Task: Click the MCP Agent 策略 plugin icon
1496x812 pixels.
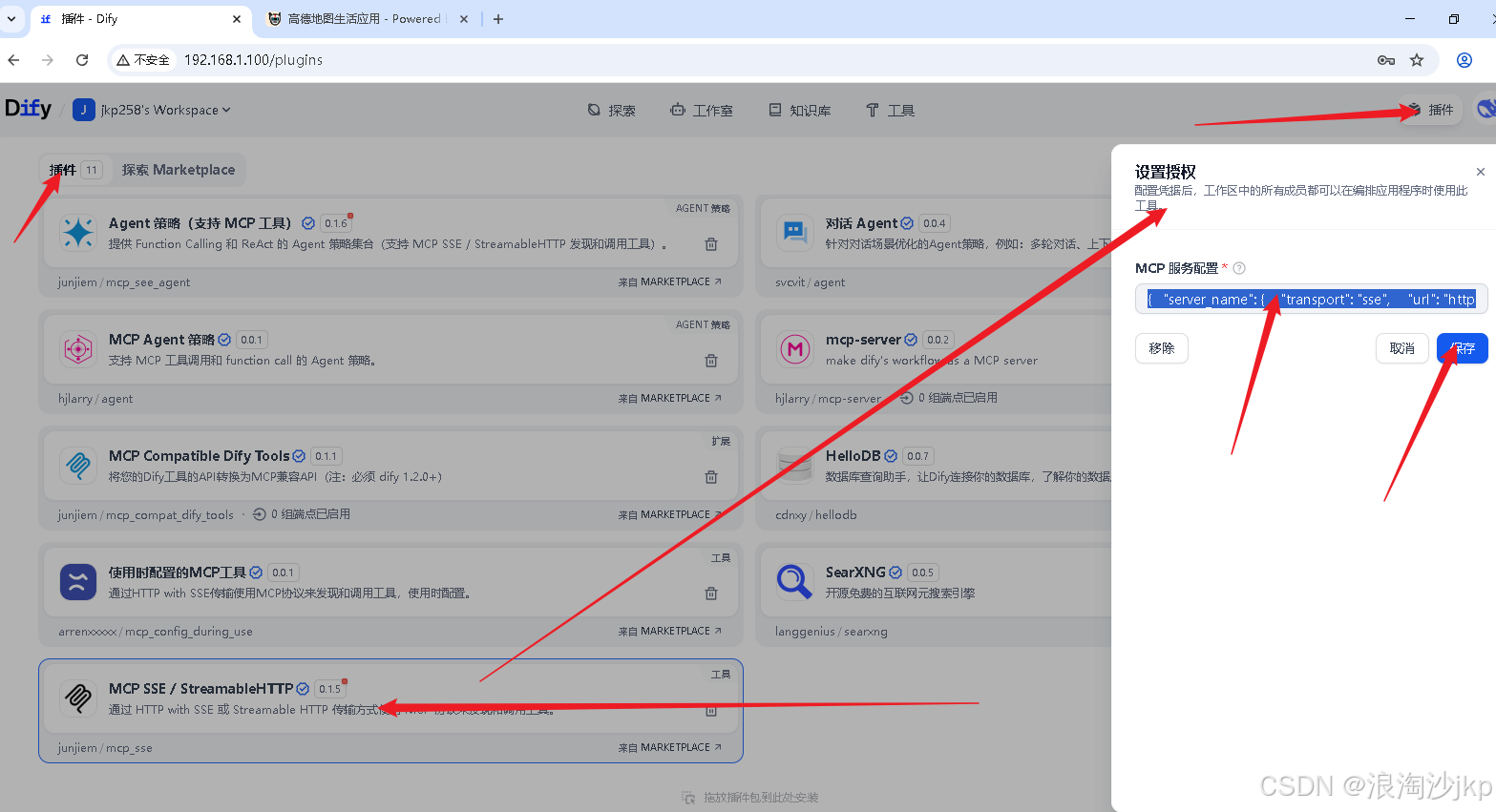Action: pyautogui.click(x=78, y=349)
